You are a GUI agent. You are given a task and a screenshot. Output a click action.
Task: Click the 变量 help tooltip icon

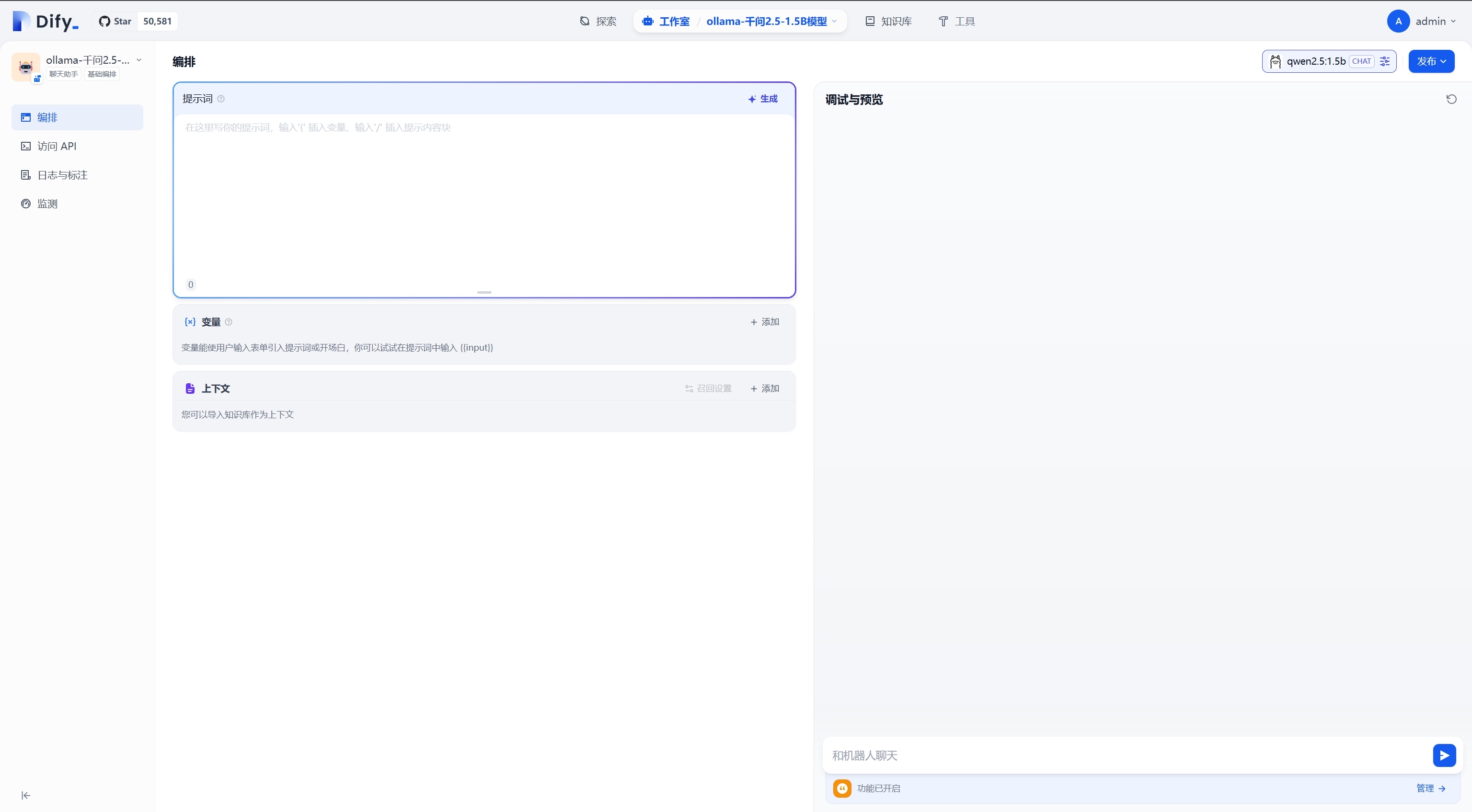(229, 322)
